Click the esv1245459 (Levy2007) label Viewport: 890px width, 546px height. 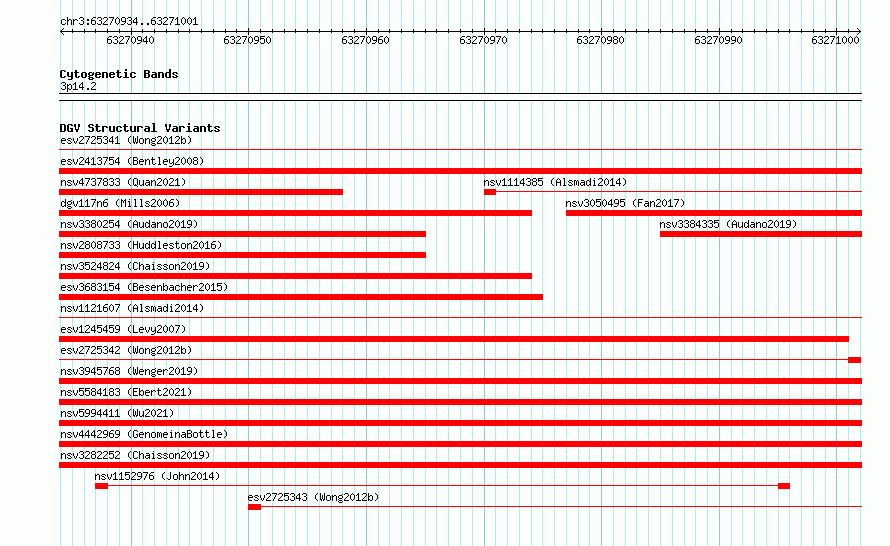click(x=123, y=329)
